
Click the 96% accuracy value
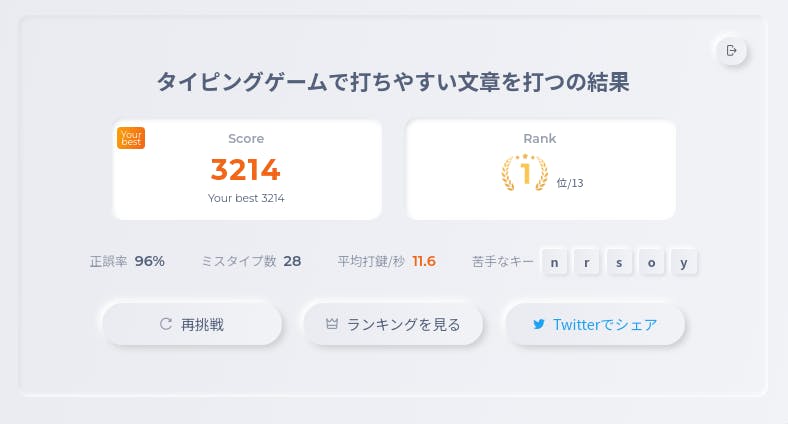pyautogui.click(x=150, y=261)
